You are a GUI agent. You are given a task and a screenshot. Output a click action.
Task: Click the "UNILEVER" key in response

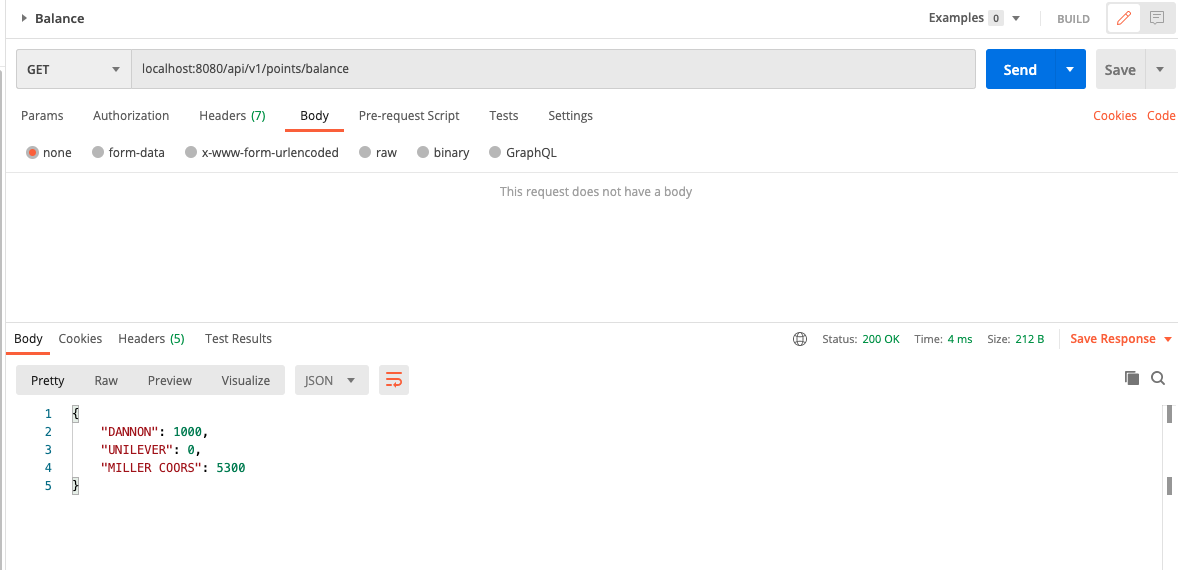tap(137, 450)
